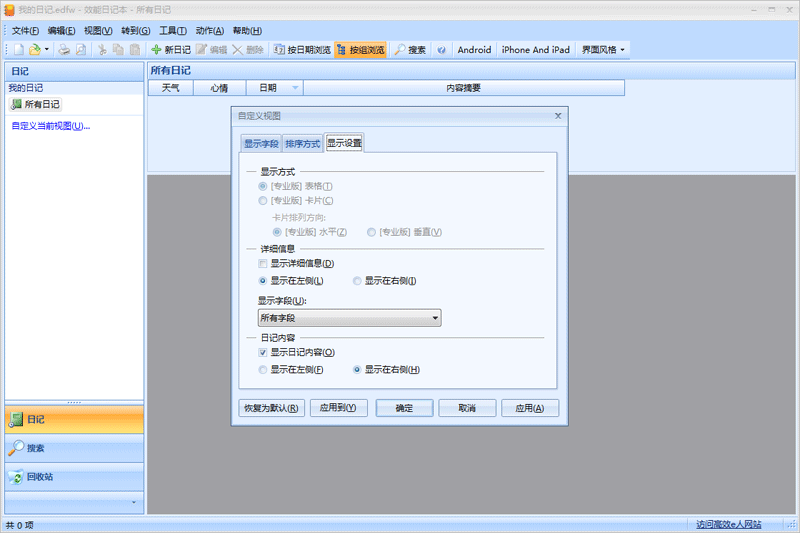This screenshot has height=533, width=800.
Task: Click the 自定义当前视图 link
Action: coord(51,126)
